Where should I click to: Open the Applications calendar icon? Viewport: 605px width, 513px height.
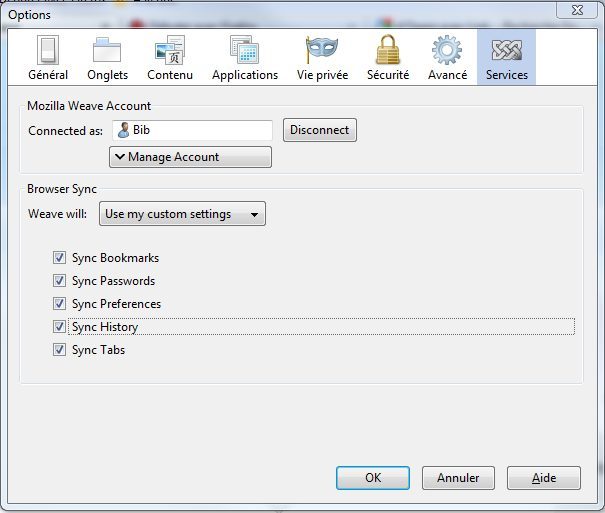[244, 50]
